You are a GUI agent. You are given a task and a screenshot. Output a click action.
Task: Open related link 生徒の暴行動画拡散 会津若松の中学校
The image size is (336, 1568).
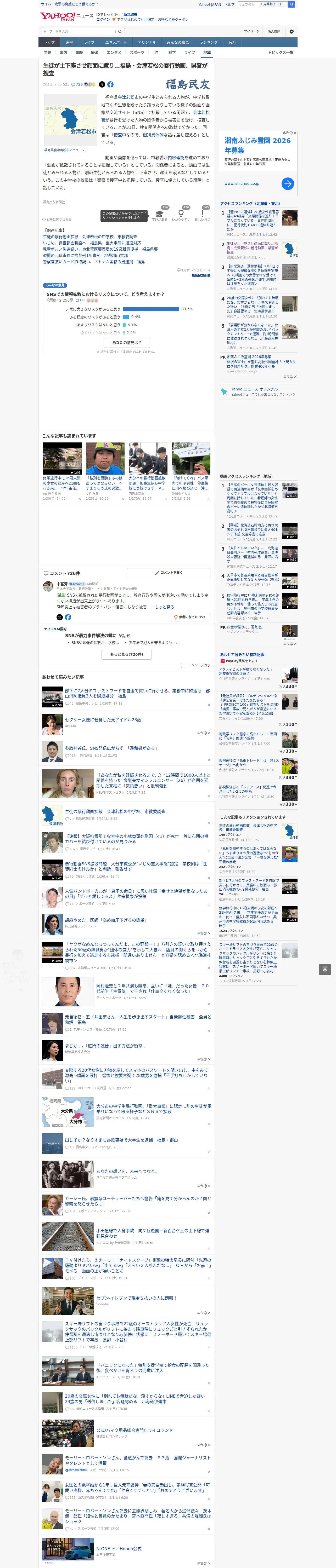pyautogui.click(x=90, y=237)
